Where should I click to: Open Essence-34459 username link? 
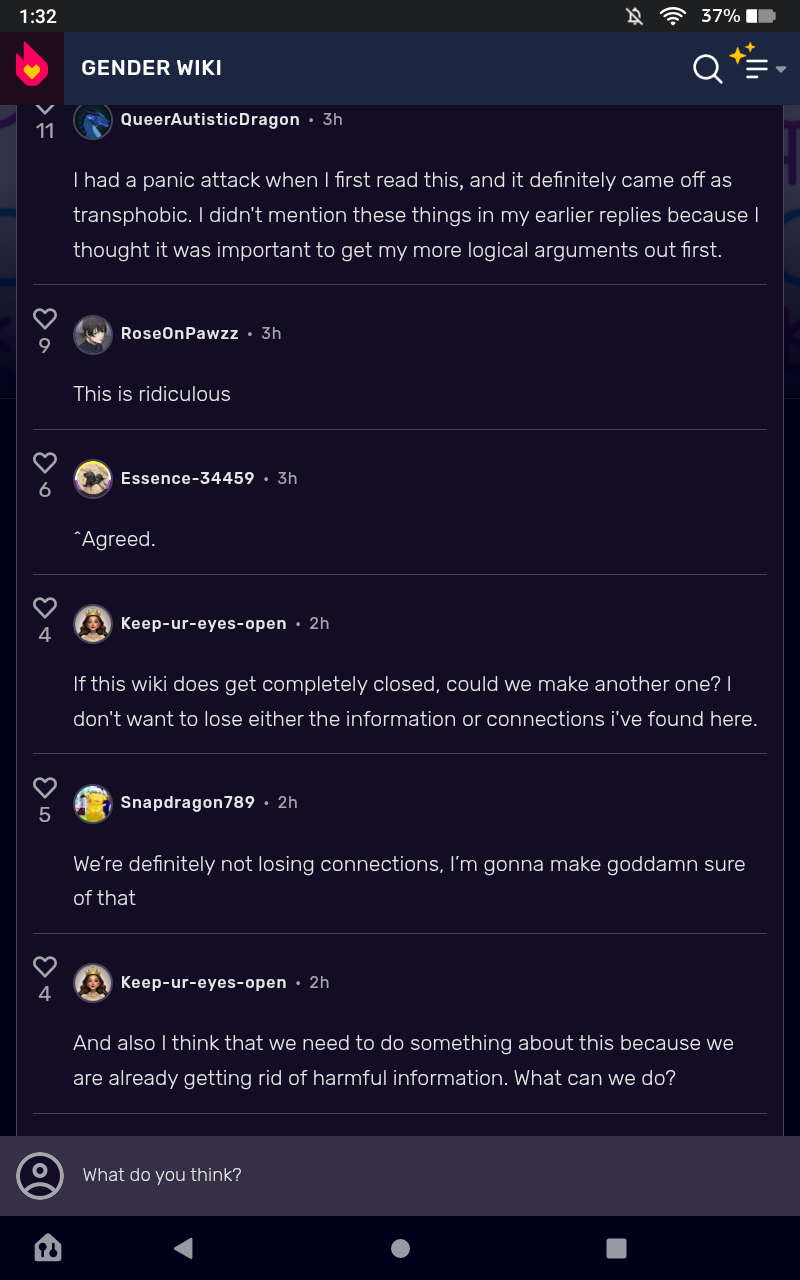187,478
